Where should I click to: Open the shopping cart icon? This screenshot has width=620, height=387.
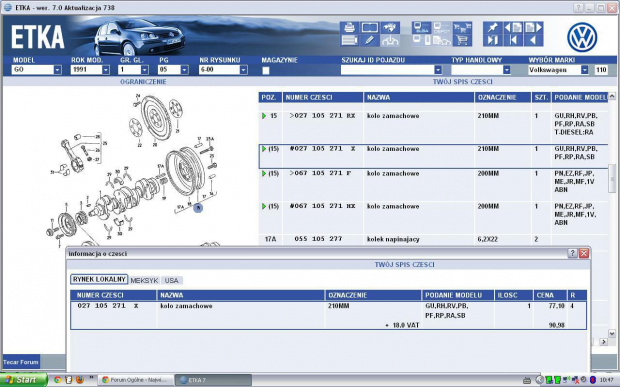coord(462,40)
